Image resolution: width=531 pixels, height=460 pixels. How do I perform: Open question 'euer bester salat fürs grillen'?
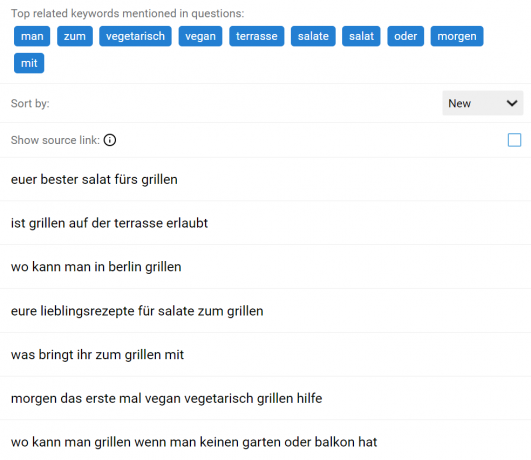pos(266,179)
